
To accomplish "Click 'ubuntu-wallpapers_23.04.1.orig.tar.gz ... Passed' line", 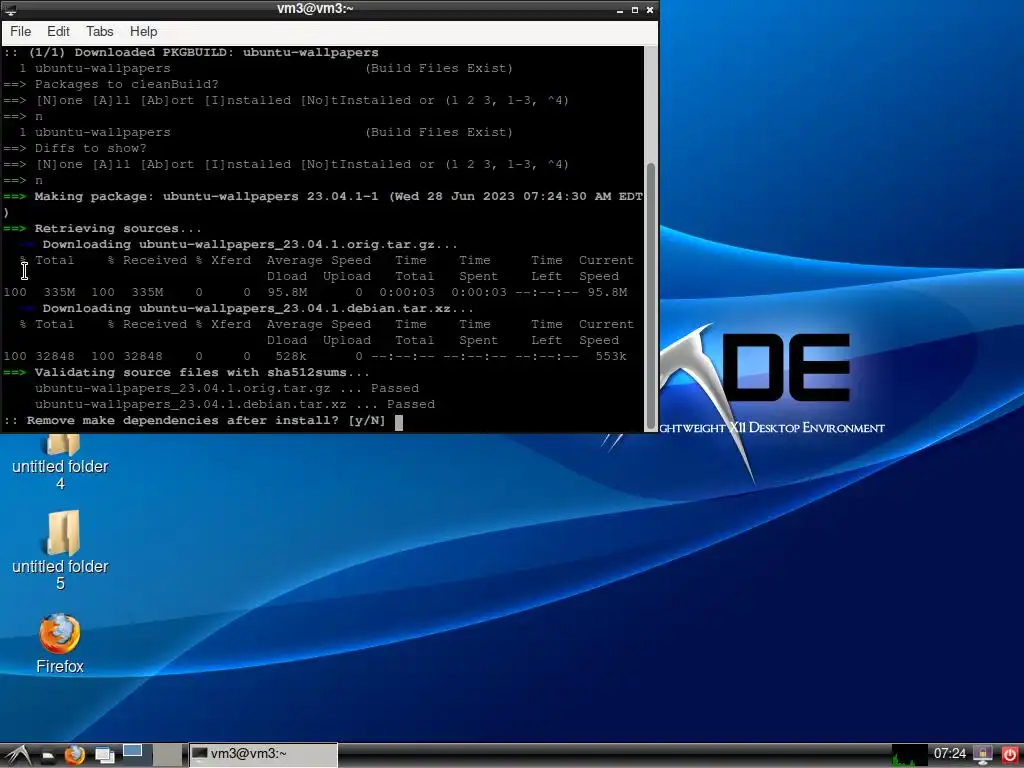I will click(x=227, y=389).
